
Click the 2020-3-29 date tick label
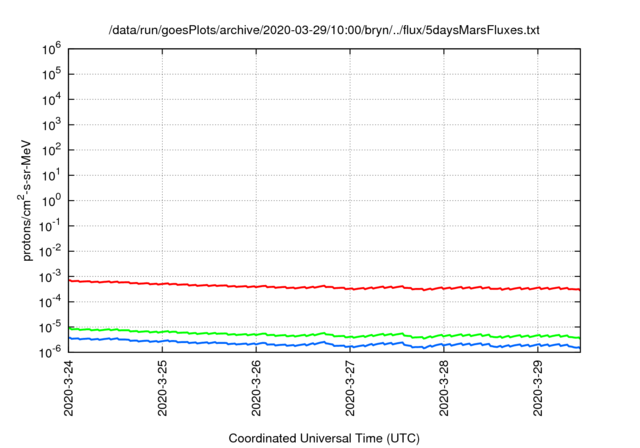pos(538,388)
